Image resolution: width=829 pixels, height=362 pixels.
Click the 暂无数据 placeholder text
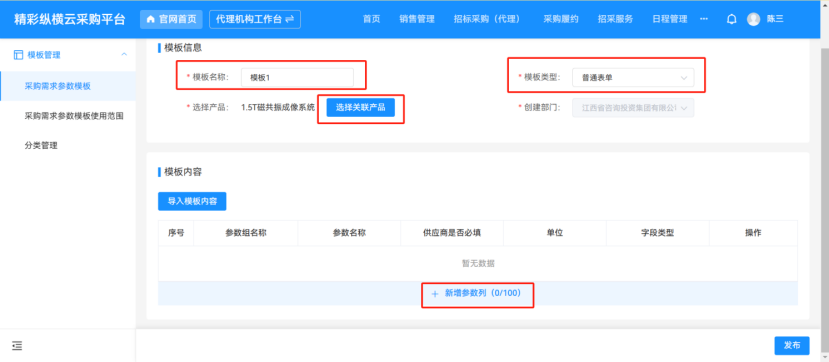tap(478, 263)
